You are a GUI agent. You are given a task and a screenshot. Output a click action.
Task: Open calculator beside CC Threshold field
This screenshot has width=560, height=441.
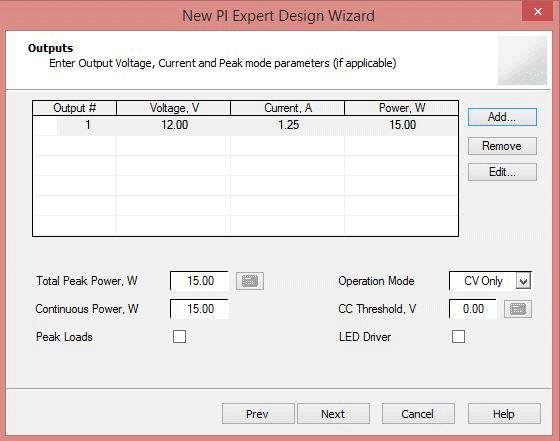tap(518, 309)
